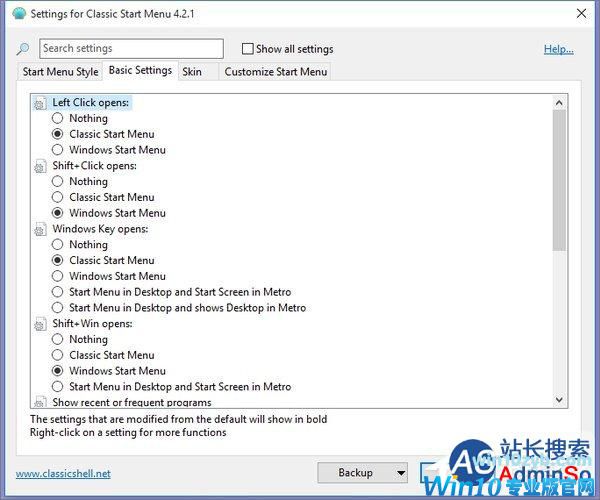Click the Shift+Win opens setting icon
Screen dimensions: 600x500
pyautogui.click(x=40, y=324)
